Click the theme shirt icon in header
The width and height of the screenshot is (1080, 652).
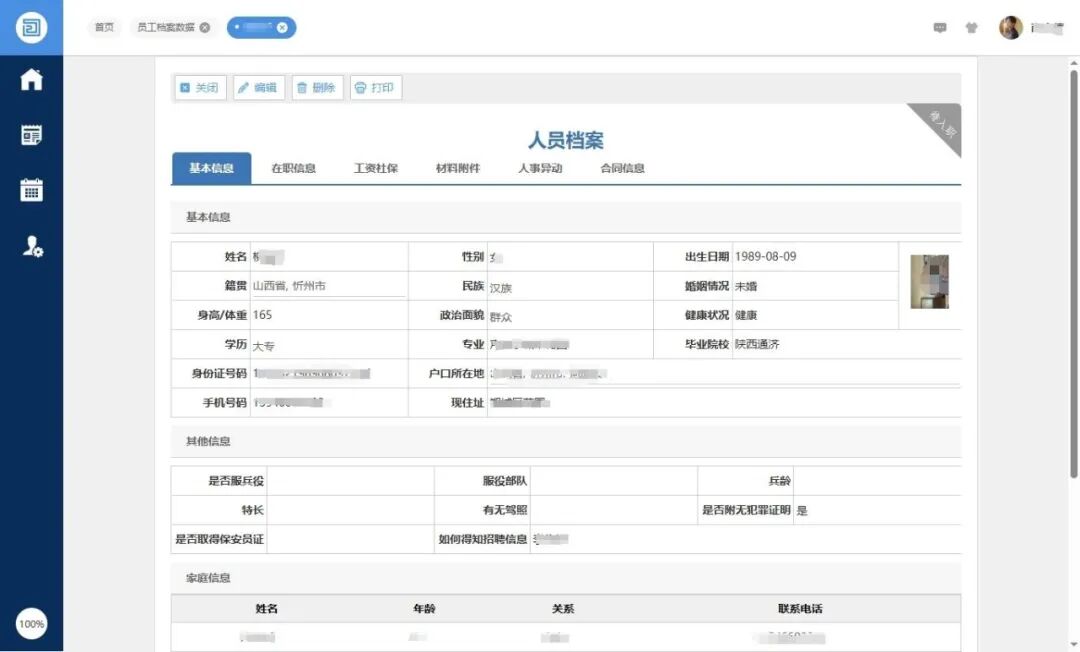(971, 28)
